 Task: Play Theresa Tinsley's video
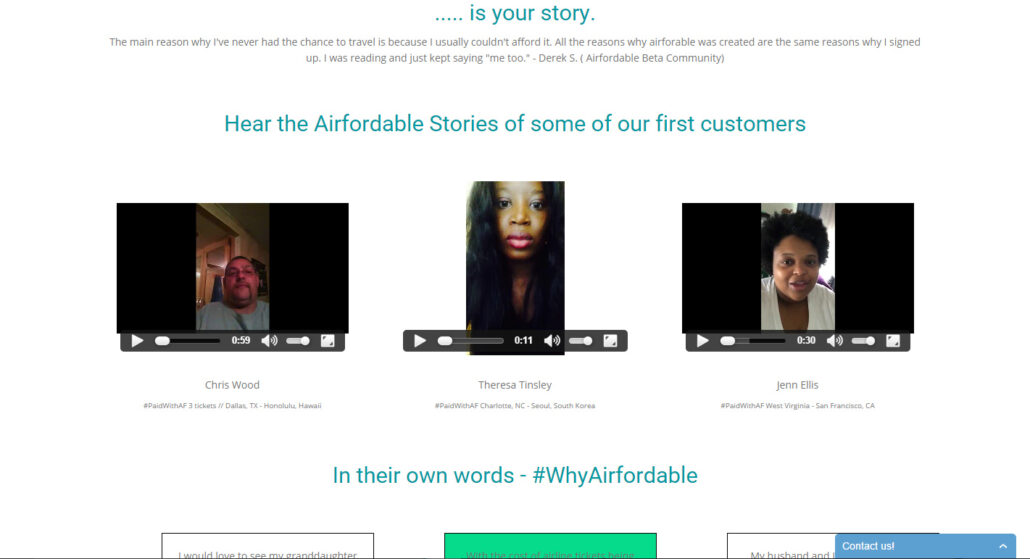click(420, 341)
